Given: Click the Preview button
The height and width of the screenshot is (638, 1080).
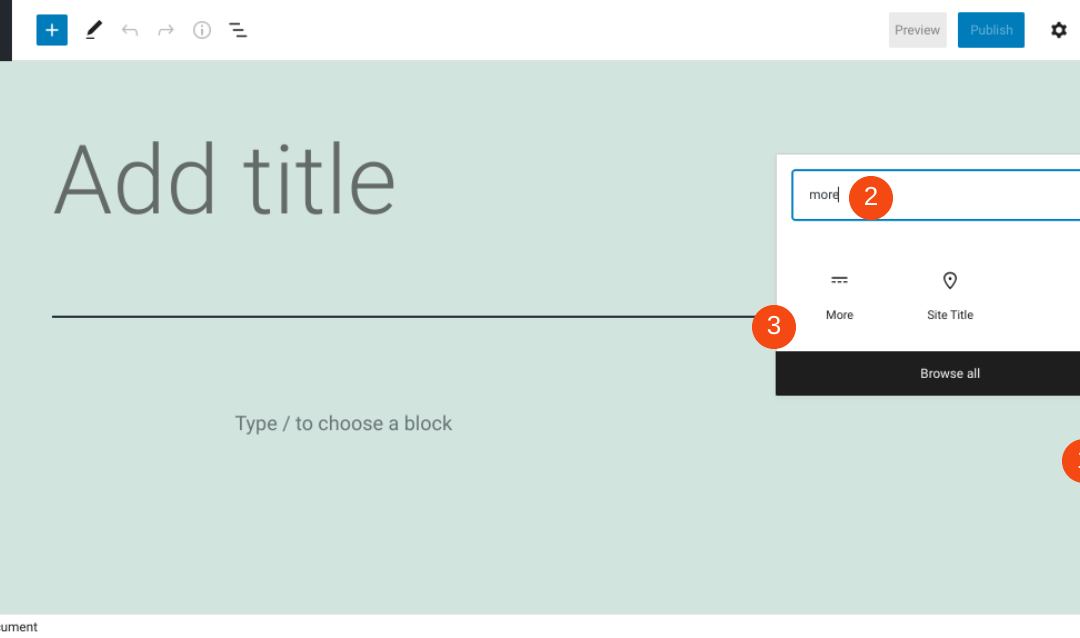Looking at the screenshot, I should 917,30.
